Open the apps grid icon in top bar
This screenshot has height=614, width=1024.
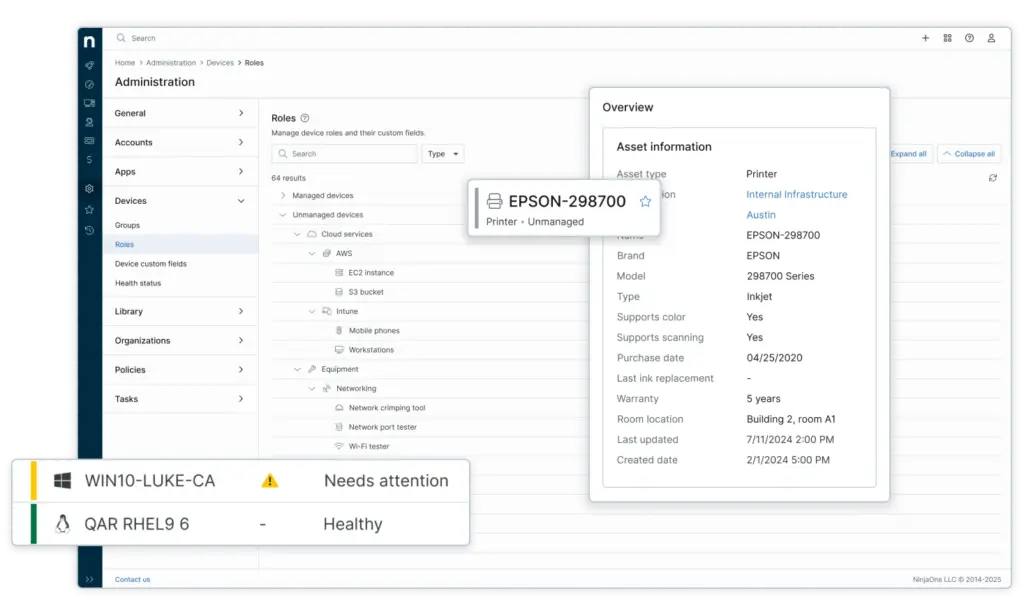[948, 38]
